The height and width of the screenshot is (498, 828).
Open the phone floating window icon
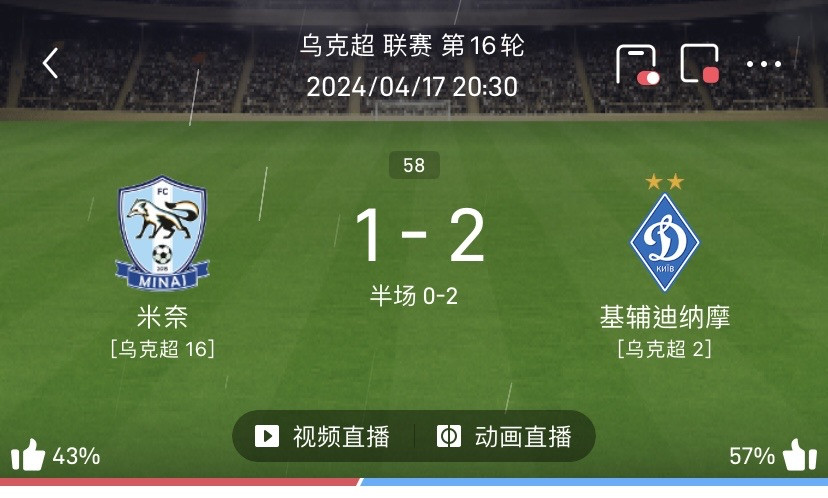tap(638, 64)
